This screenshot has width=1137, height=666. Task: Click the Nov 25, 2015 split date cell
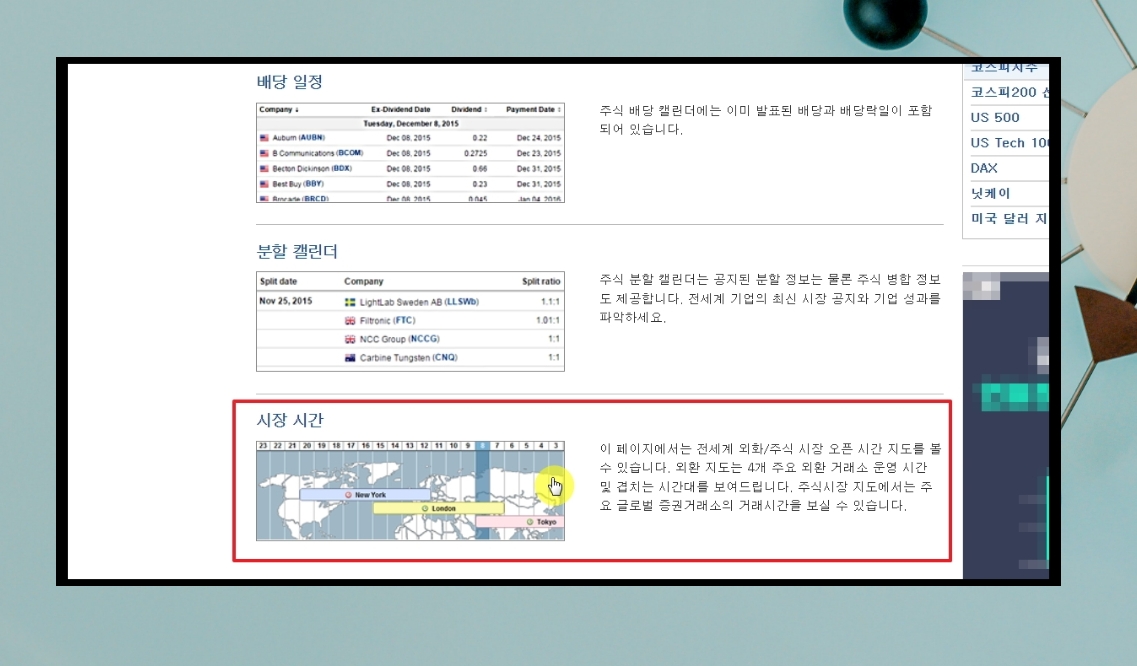pos(286,301)
